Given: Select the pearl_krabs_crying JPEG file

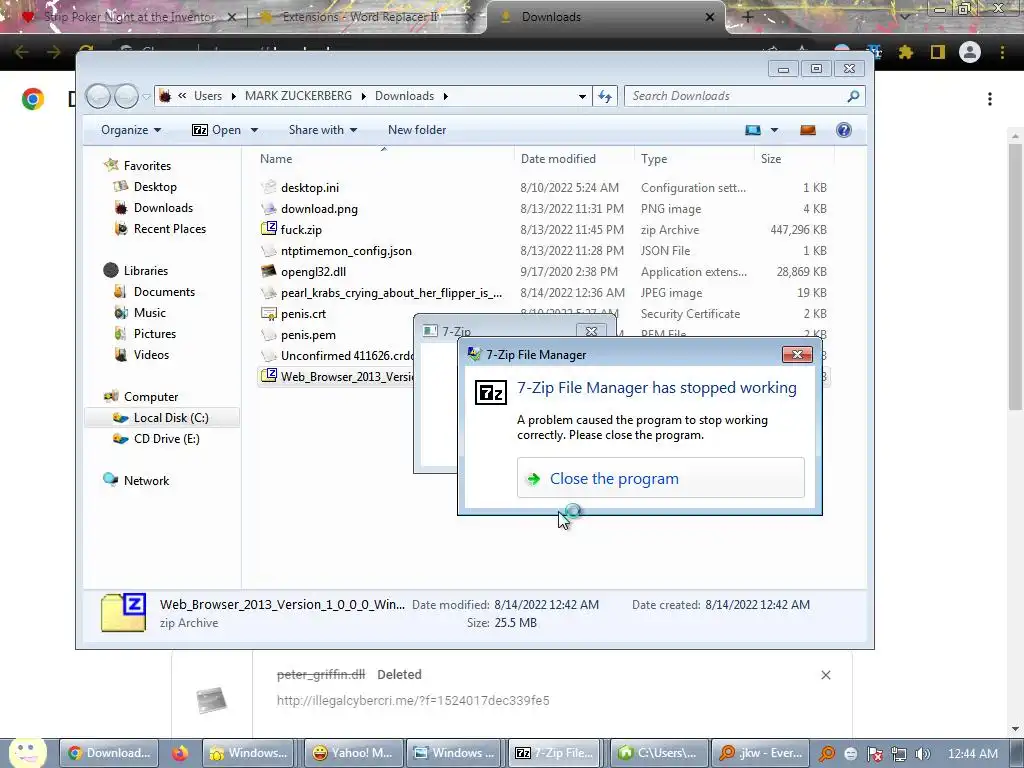Looking at the screenshot, I should 391,293.
